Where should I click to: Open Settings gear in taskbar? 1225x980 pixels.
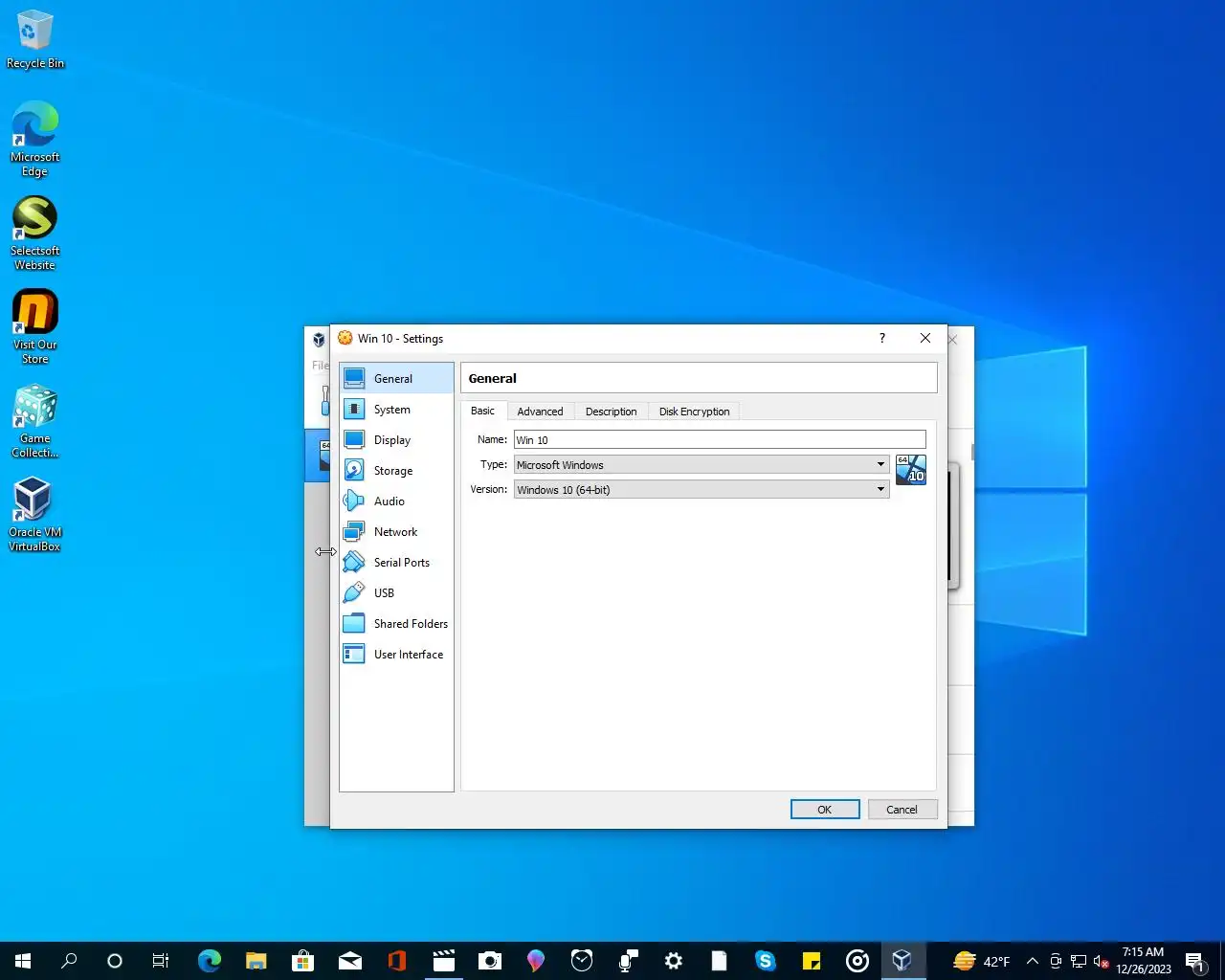point(674,961)
